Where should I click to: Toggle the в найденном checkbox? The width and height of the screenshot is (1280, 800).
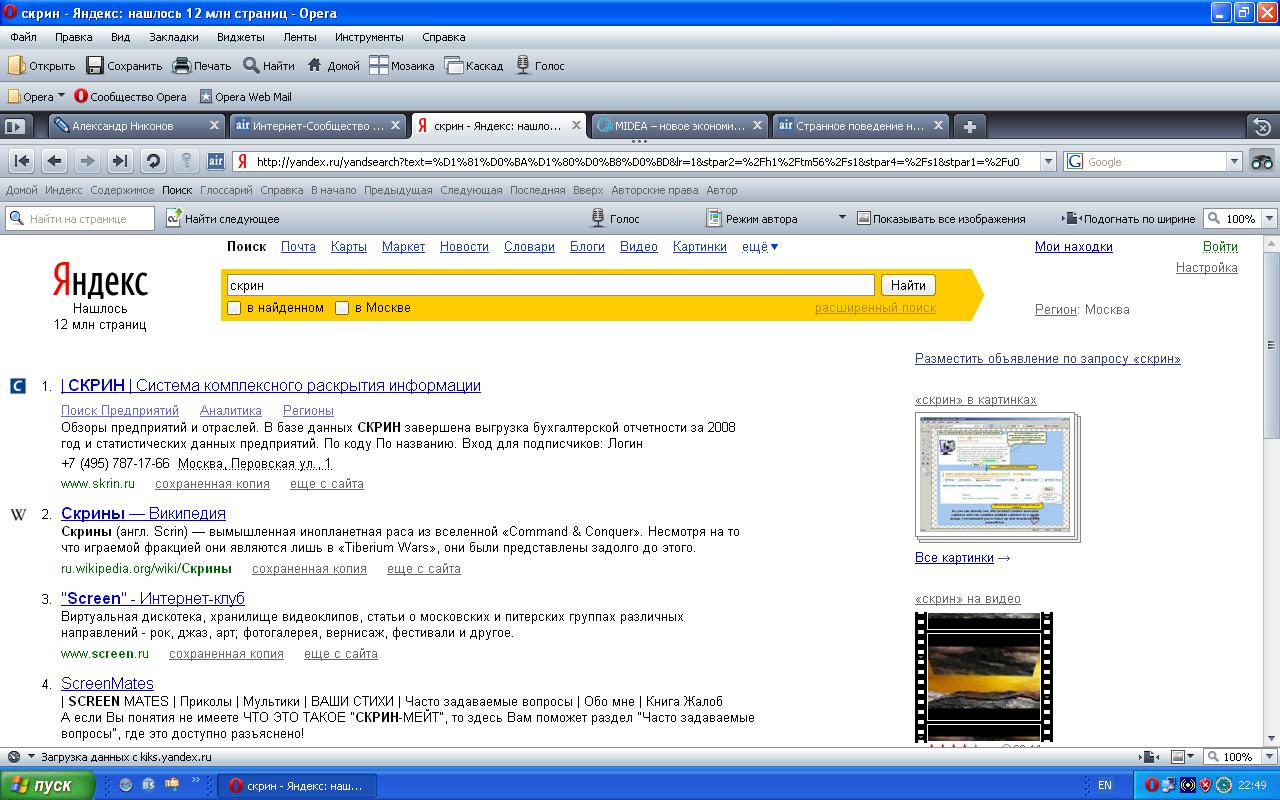pyautogui.click(x=234, y=308)
